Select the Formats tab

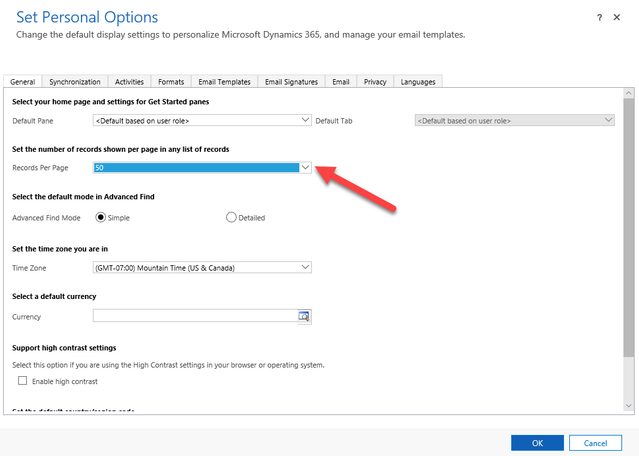pos(169,82)
